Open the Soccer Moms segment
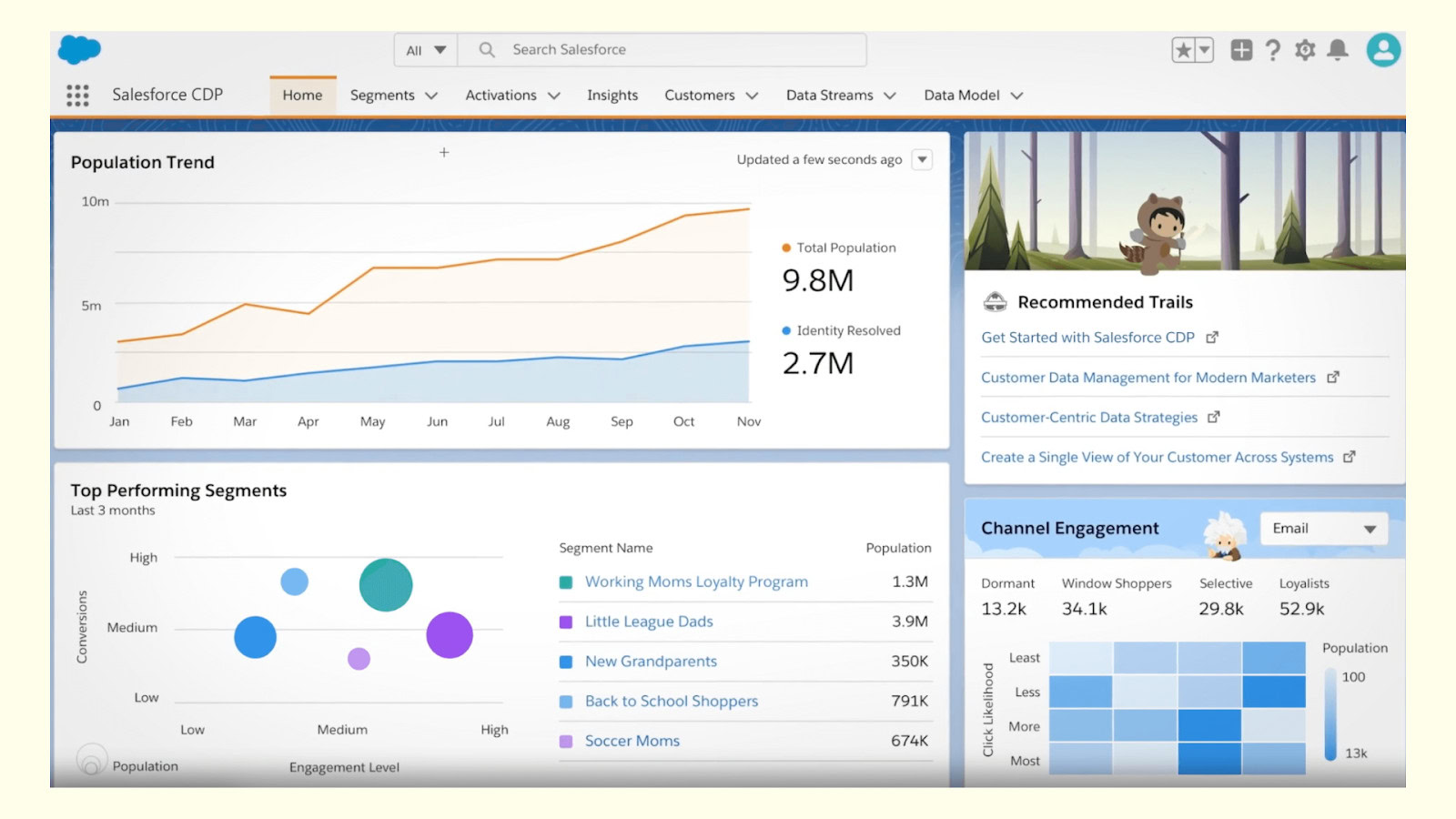 click(632, 741)
